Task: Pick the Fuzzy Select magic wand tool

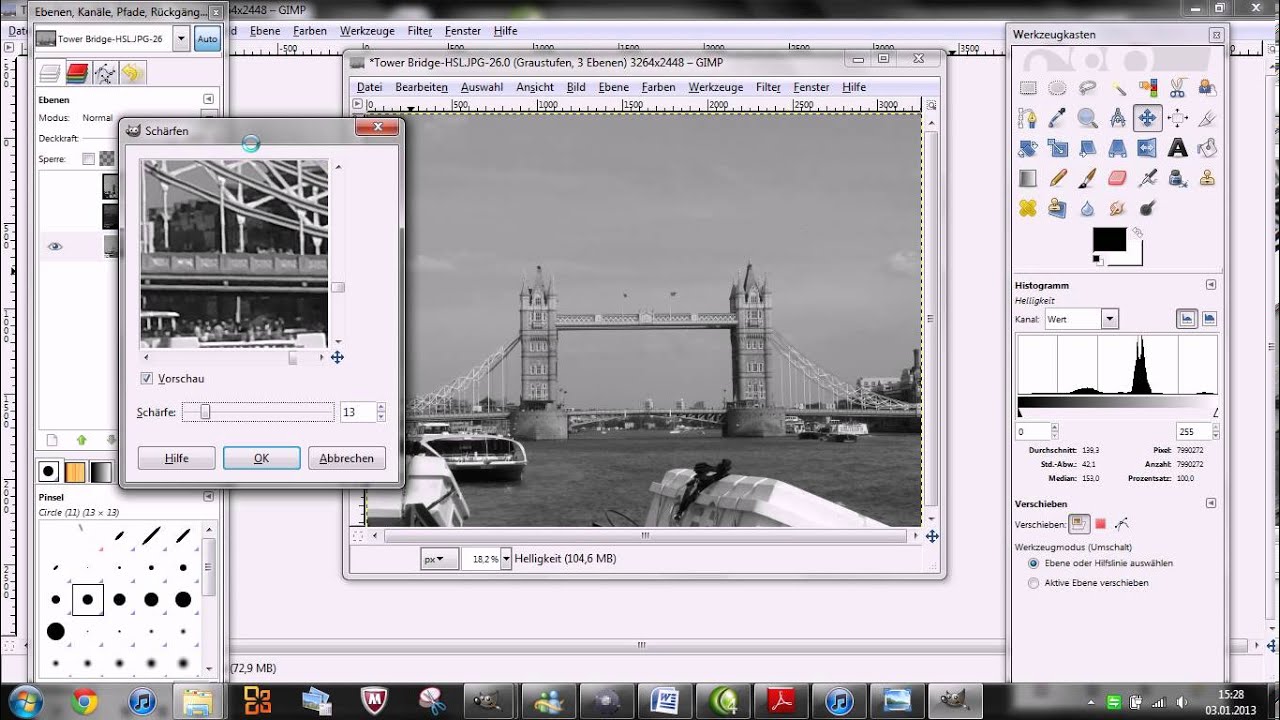Action: pyautogui.click(x=1117, y=88)
